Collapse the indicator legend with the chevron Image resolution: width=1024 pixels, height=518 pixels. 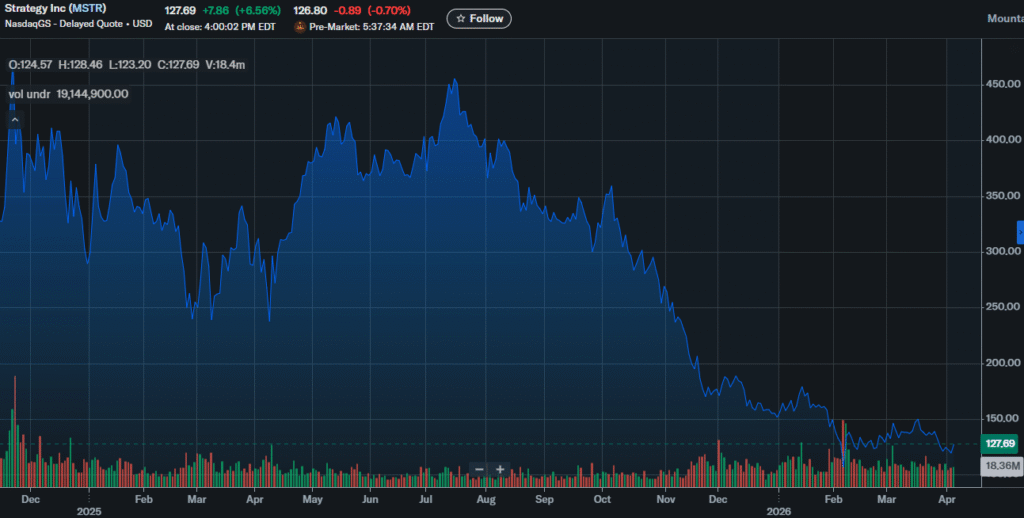coord(15,120)
